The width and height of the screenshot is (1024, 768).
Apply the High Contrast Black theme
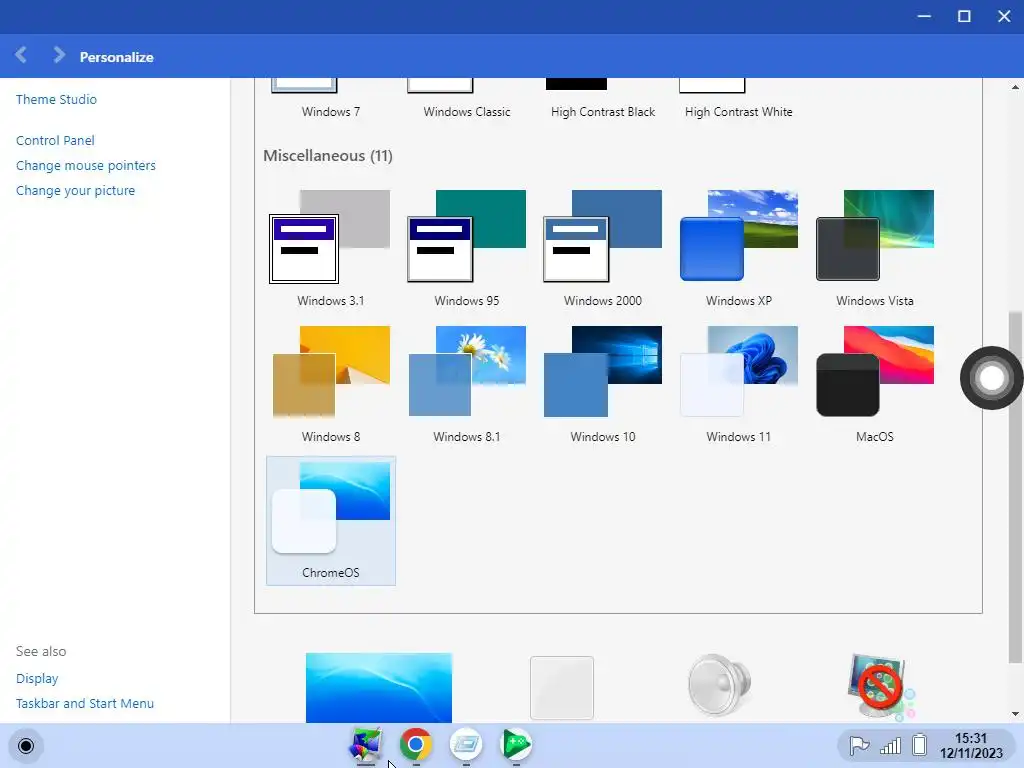point(602,99)
